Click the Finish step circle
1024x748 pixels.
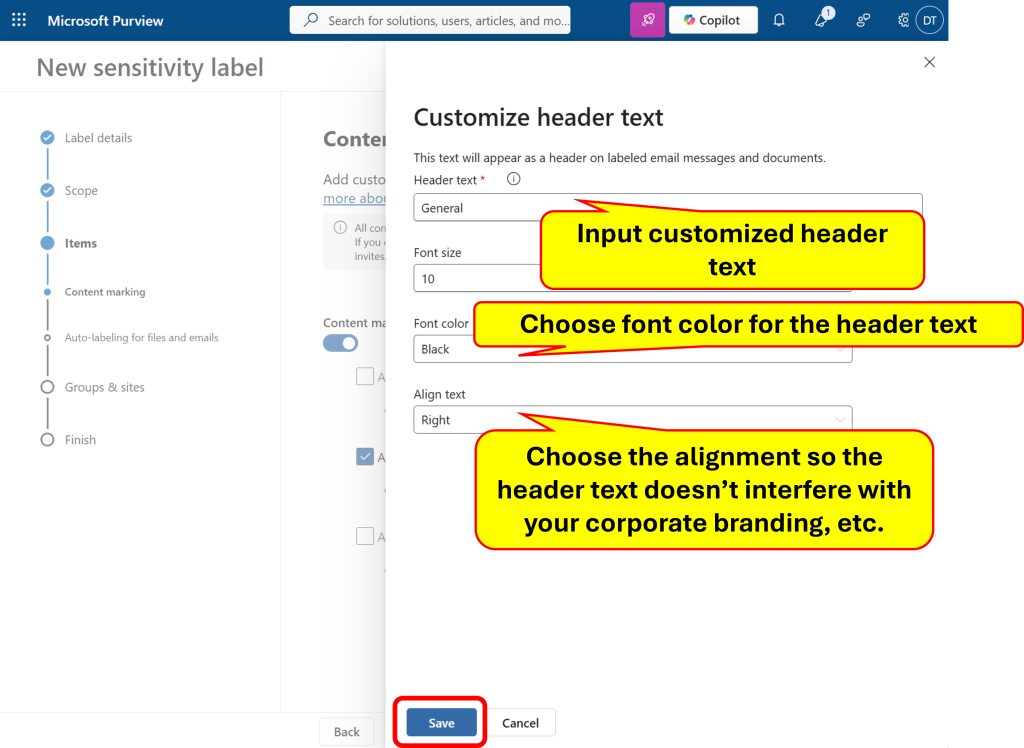click(47, 440)
